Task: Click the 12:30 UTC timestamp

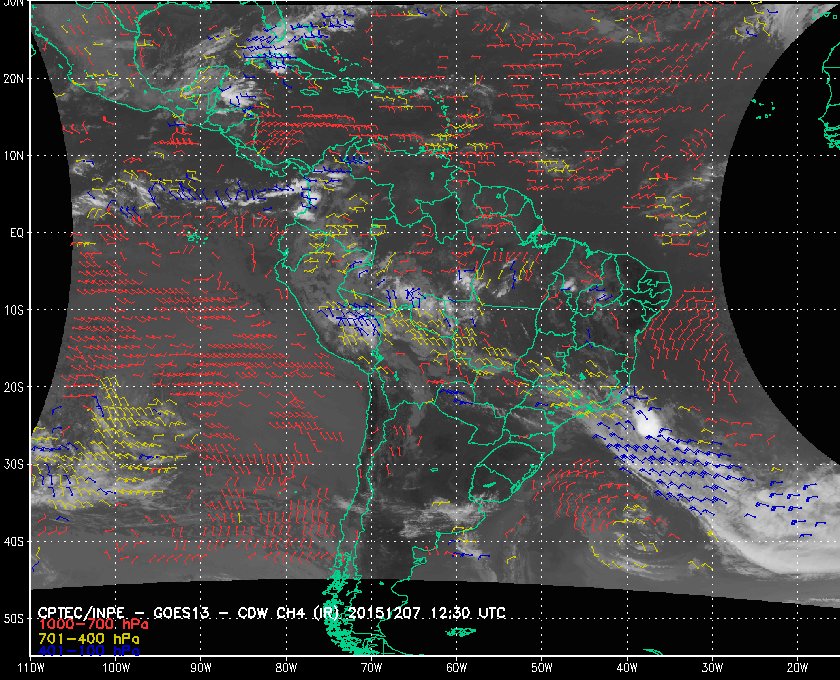Action: click(468, 613)
